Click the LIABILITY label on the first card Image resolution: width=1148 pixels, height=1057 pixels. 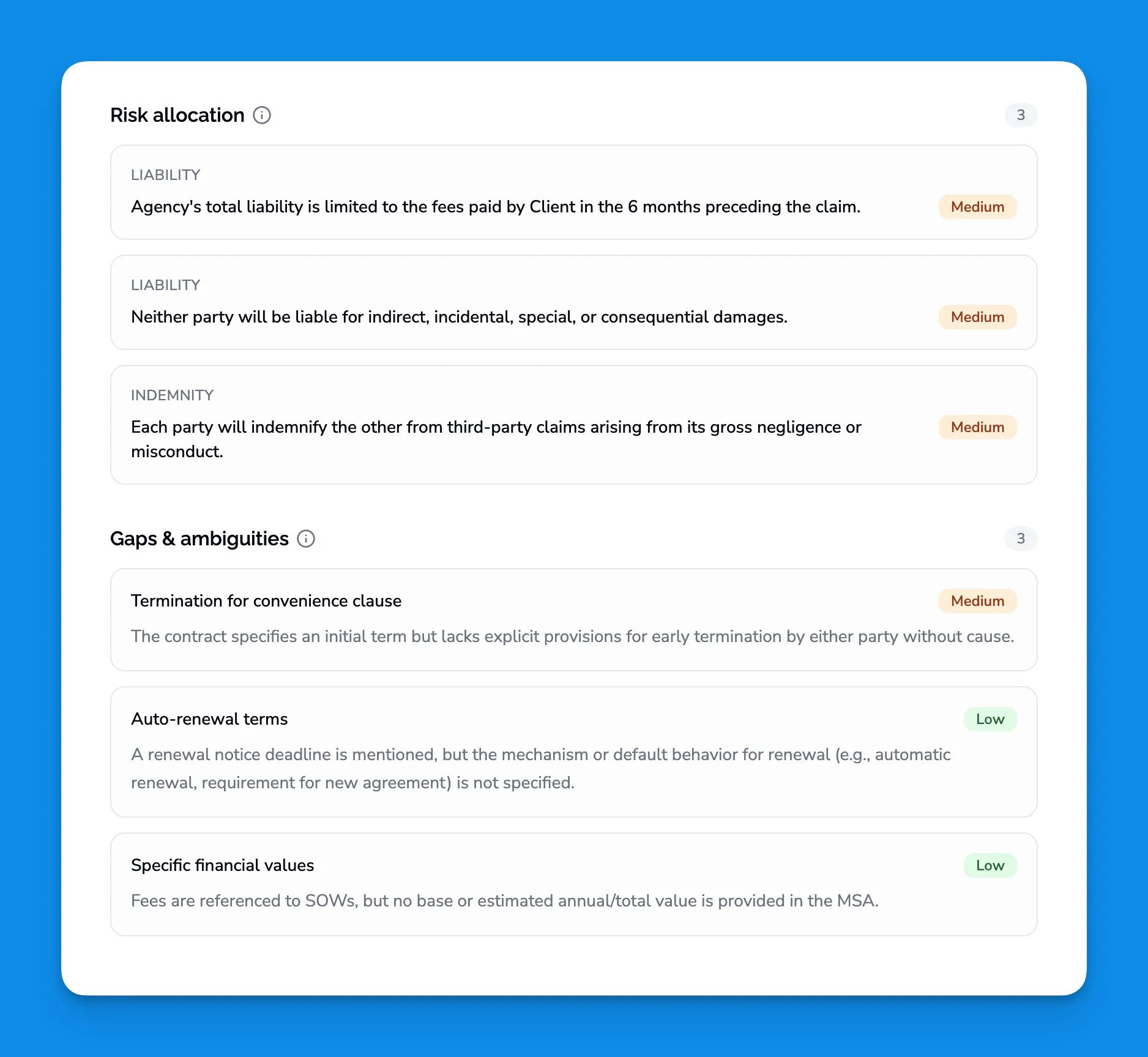pyautogui.click(x=165, y=174)
